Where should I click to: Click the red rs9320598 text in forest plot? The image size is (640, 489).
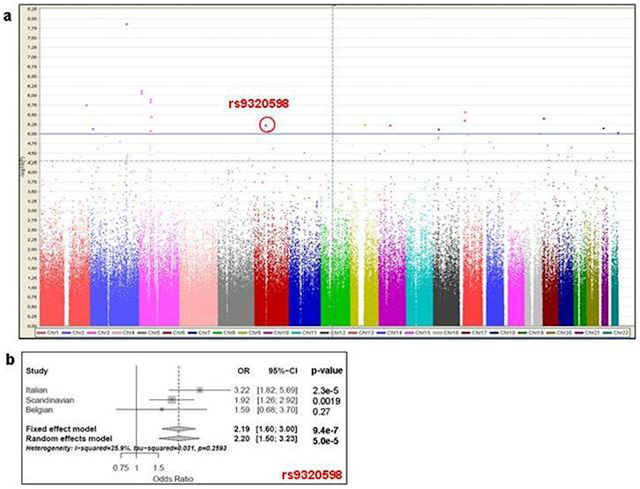[312, 475]
